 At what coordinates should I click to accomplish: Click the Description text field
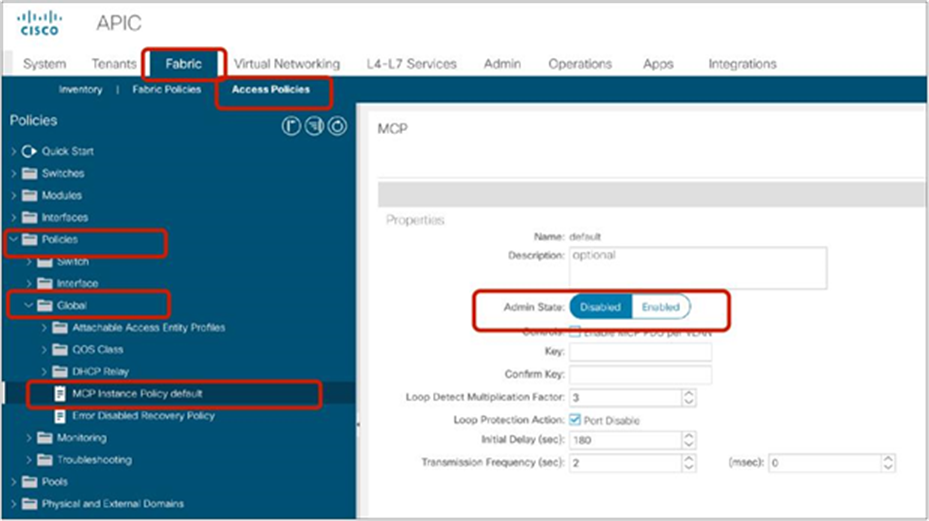pyautogui.click(x=697, y=268)
